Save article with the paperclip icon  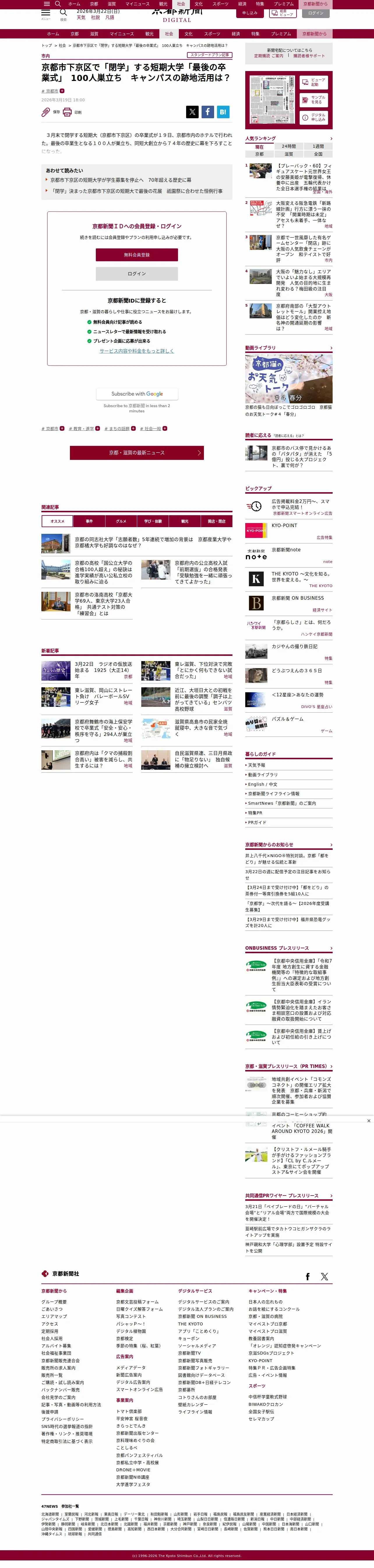(46, 112)
